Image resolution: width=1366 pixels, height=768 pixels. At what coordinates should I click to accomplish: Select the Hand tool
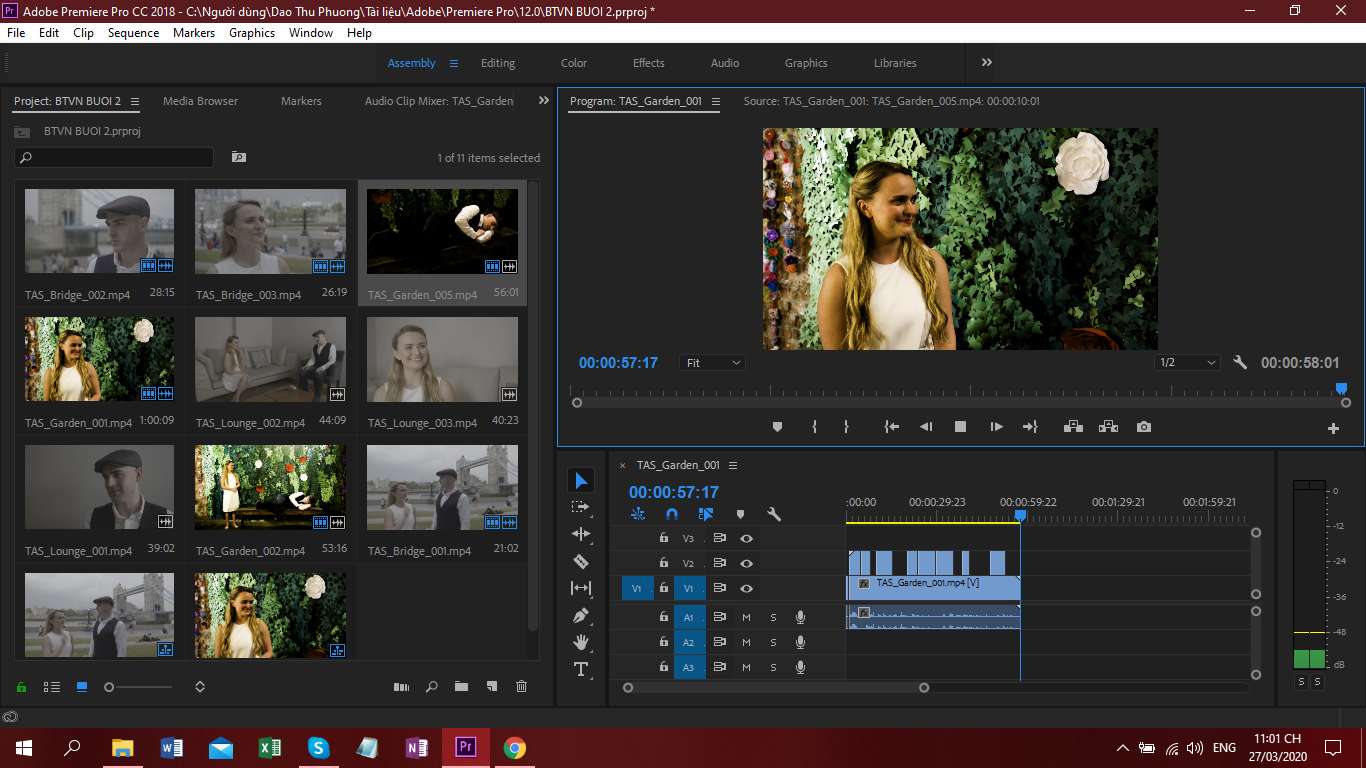click(x=581, y=642)
